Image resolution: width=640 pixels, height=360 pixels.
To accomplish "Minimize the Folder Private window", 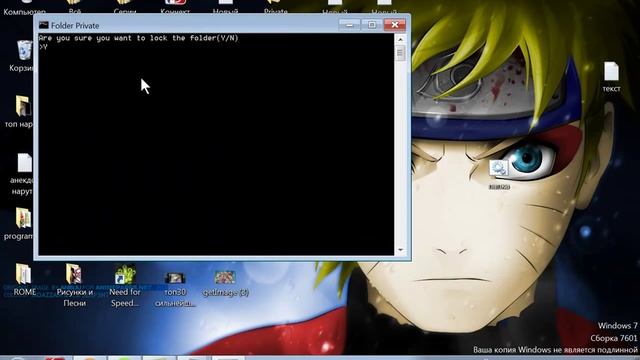I will (x=349, y=25).
